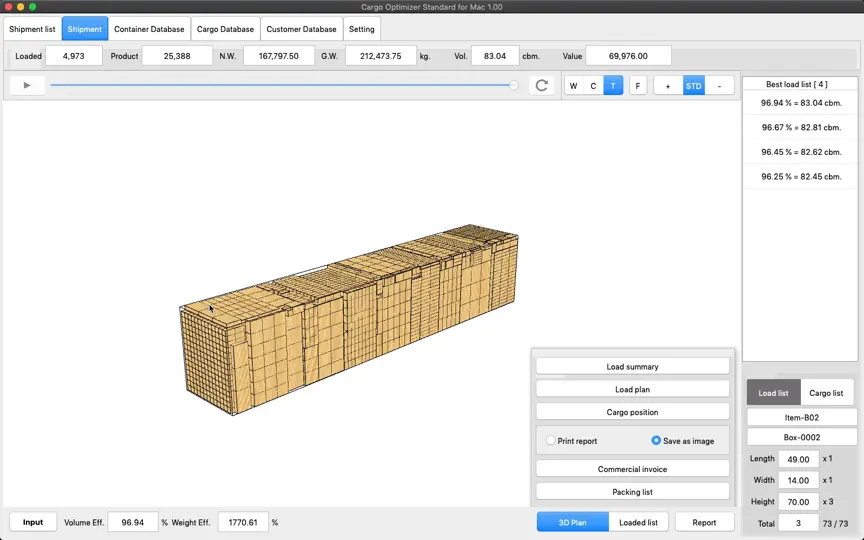This screenshot has height=540, width=864.
Task: Select the Load list tab
Action: (773, 393)
